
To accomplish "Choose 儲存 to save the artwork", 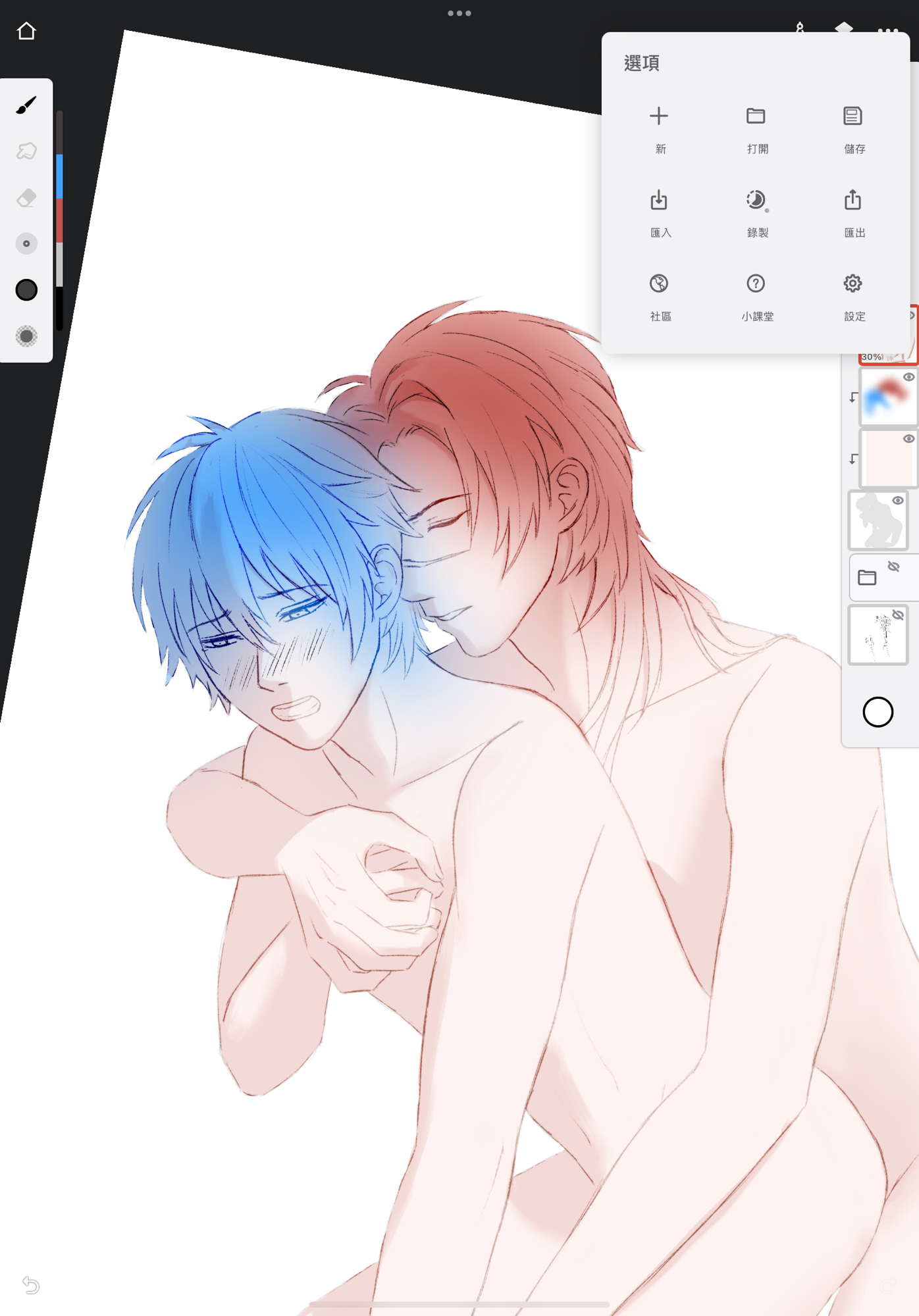I will [853, 116].
